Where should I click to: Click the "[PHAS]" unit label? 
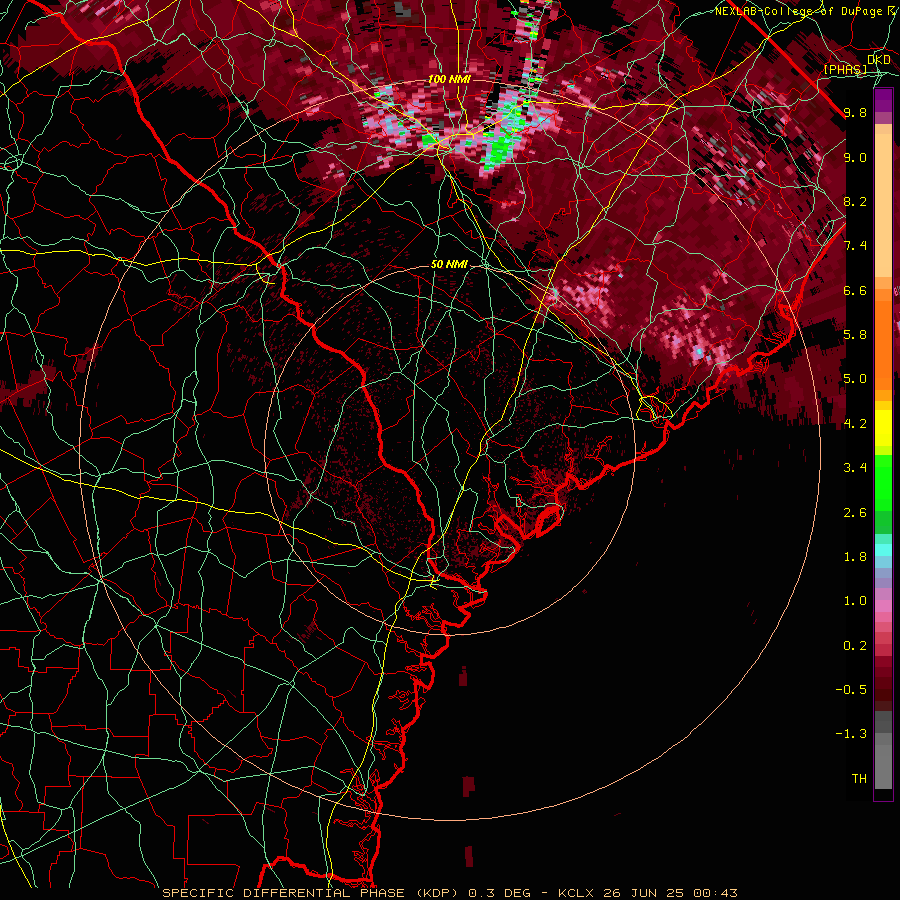pyautogui.click(x=845, y=69)
